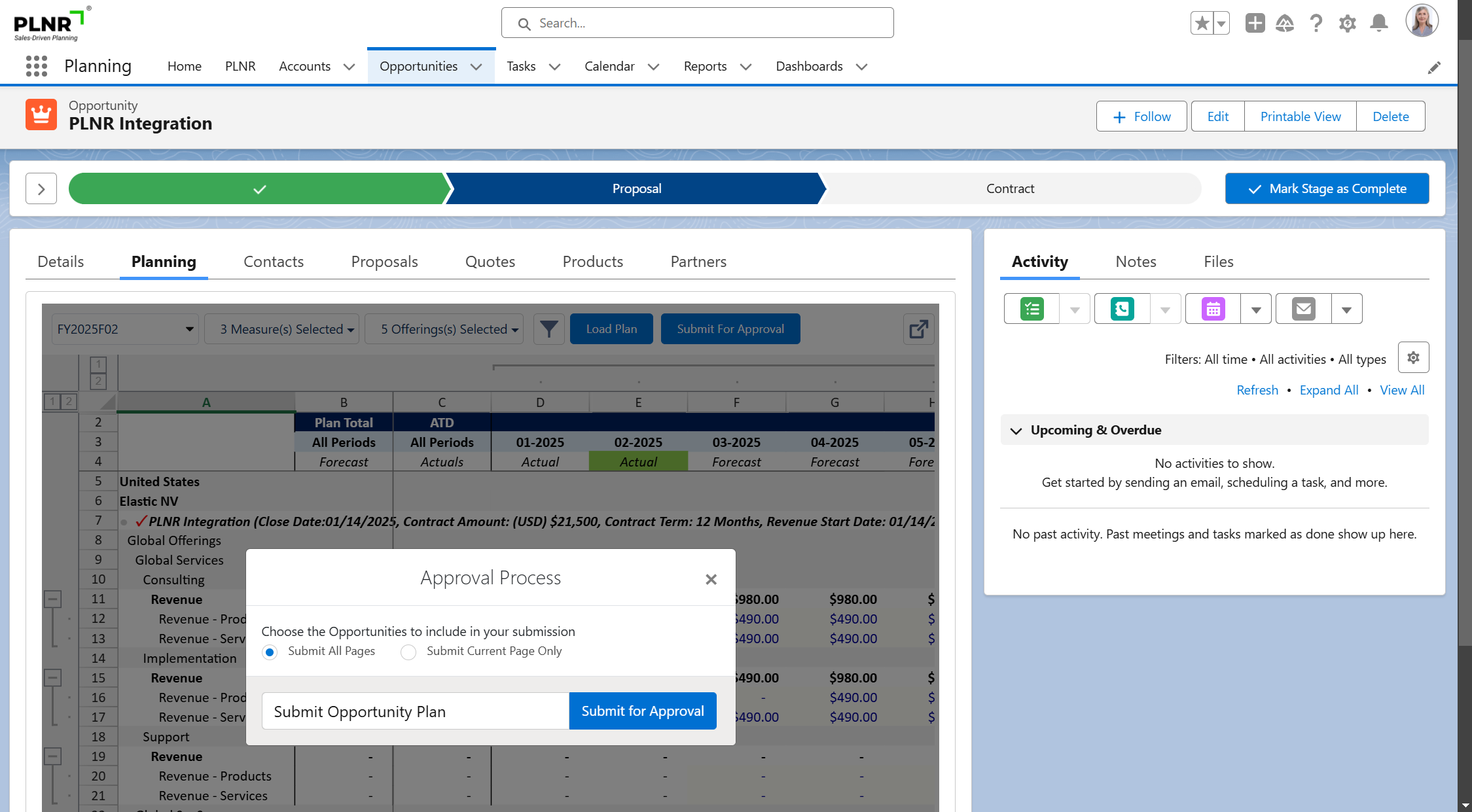Click the New Event calendar icon
1472x812 pixels.
(1213, 309)
